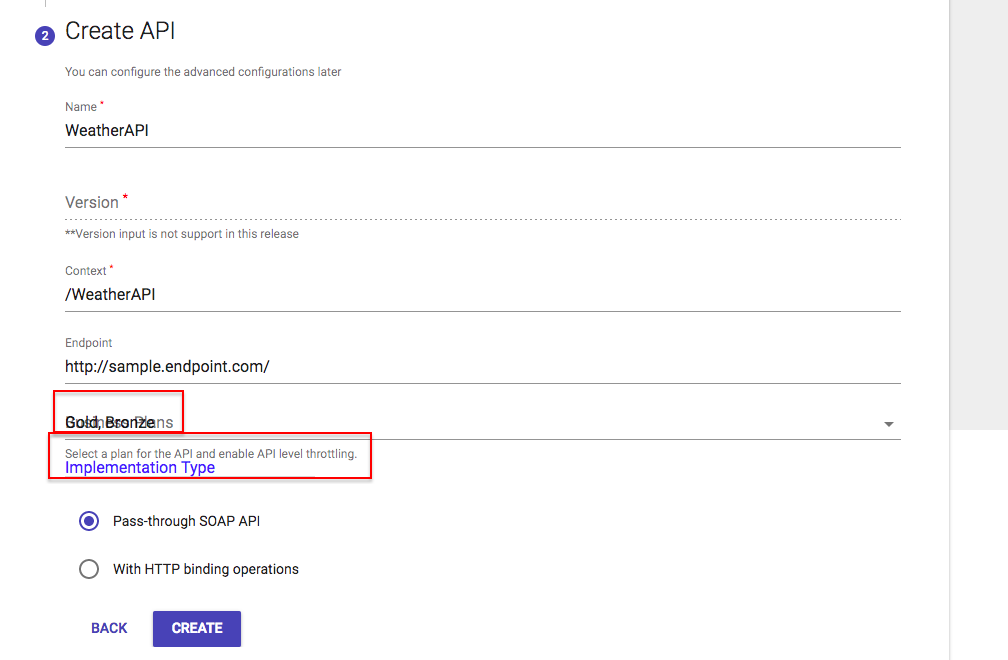This screenshot has height=660, width=1008.
Task: Enable the SOAP pass-through implementation type
Action: pos(88,521)
